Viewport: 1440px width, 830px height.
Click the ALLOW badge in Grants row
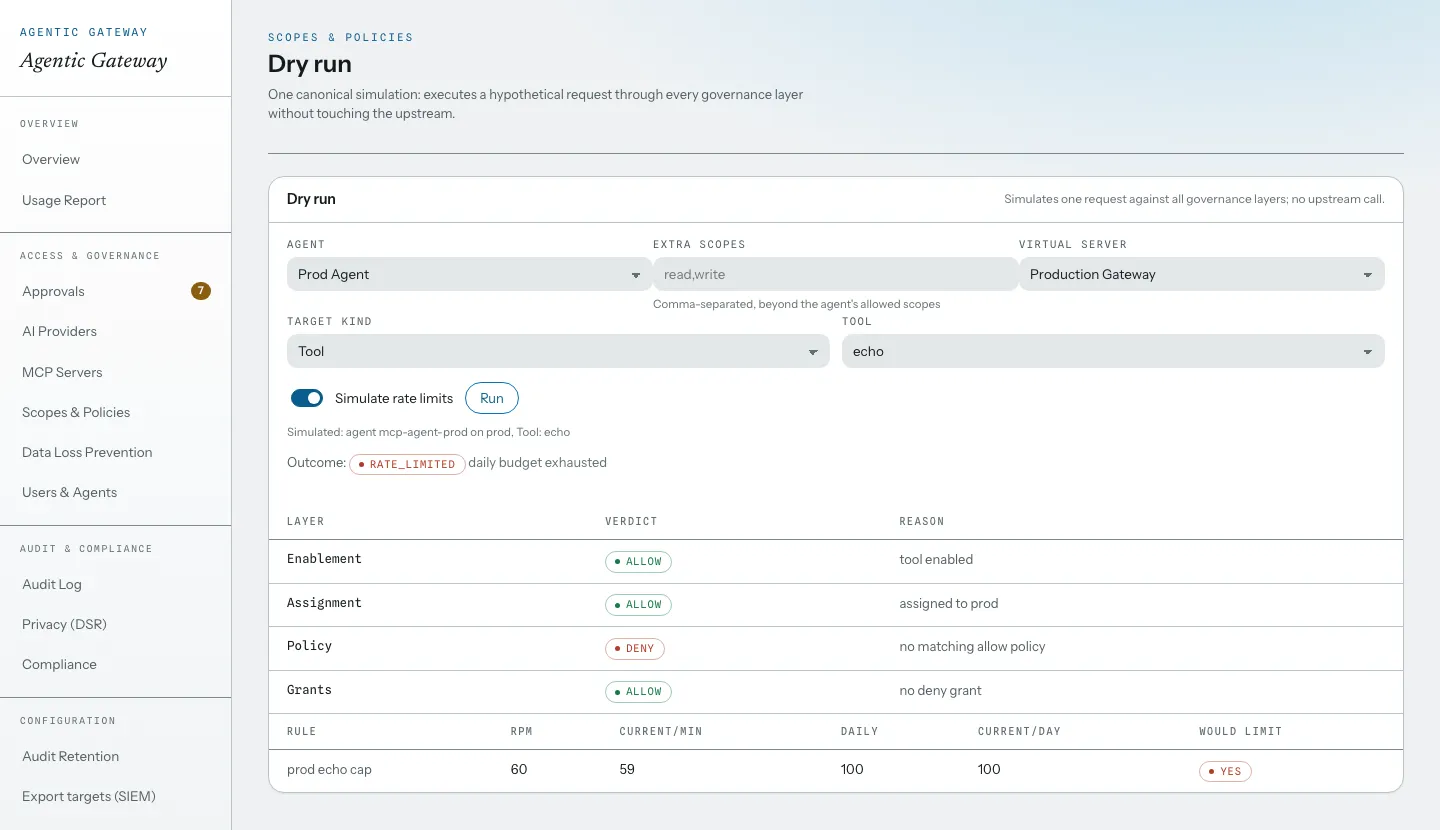coord(638,691)
